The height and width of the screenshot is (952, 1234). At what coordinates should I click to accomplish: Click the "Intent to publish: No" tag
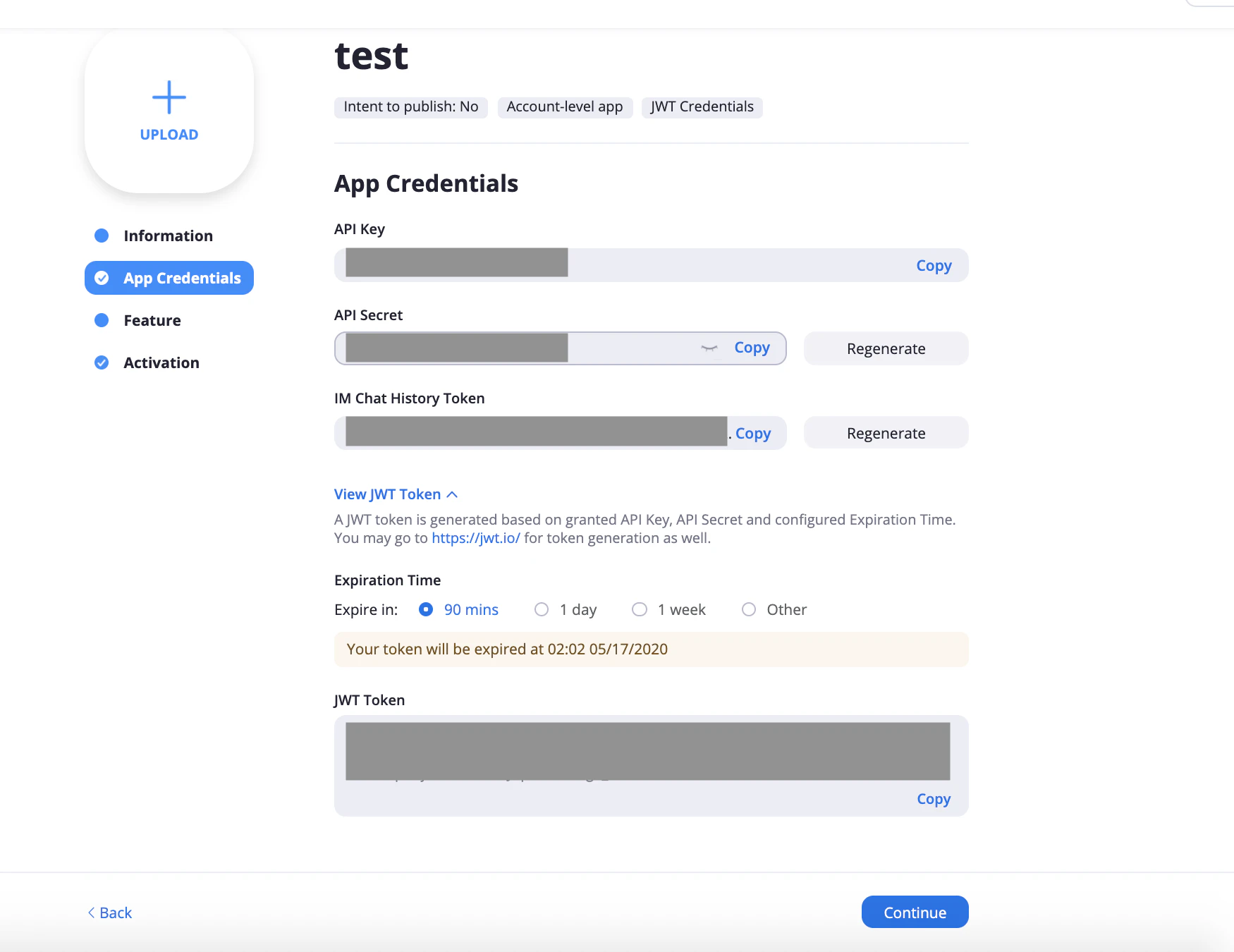click(411, 107)
